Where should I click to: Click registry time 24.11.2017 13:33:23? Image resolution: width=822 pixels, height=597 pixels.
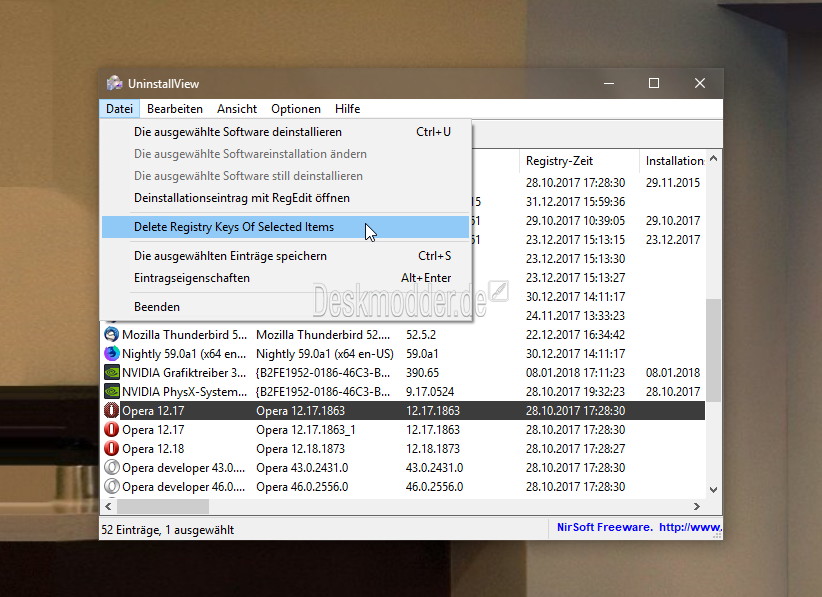pos(575,316)
